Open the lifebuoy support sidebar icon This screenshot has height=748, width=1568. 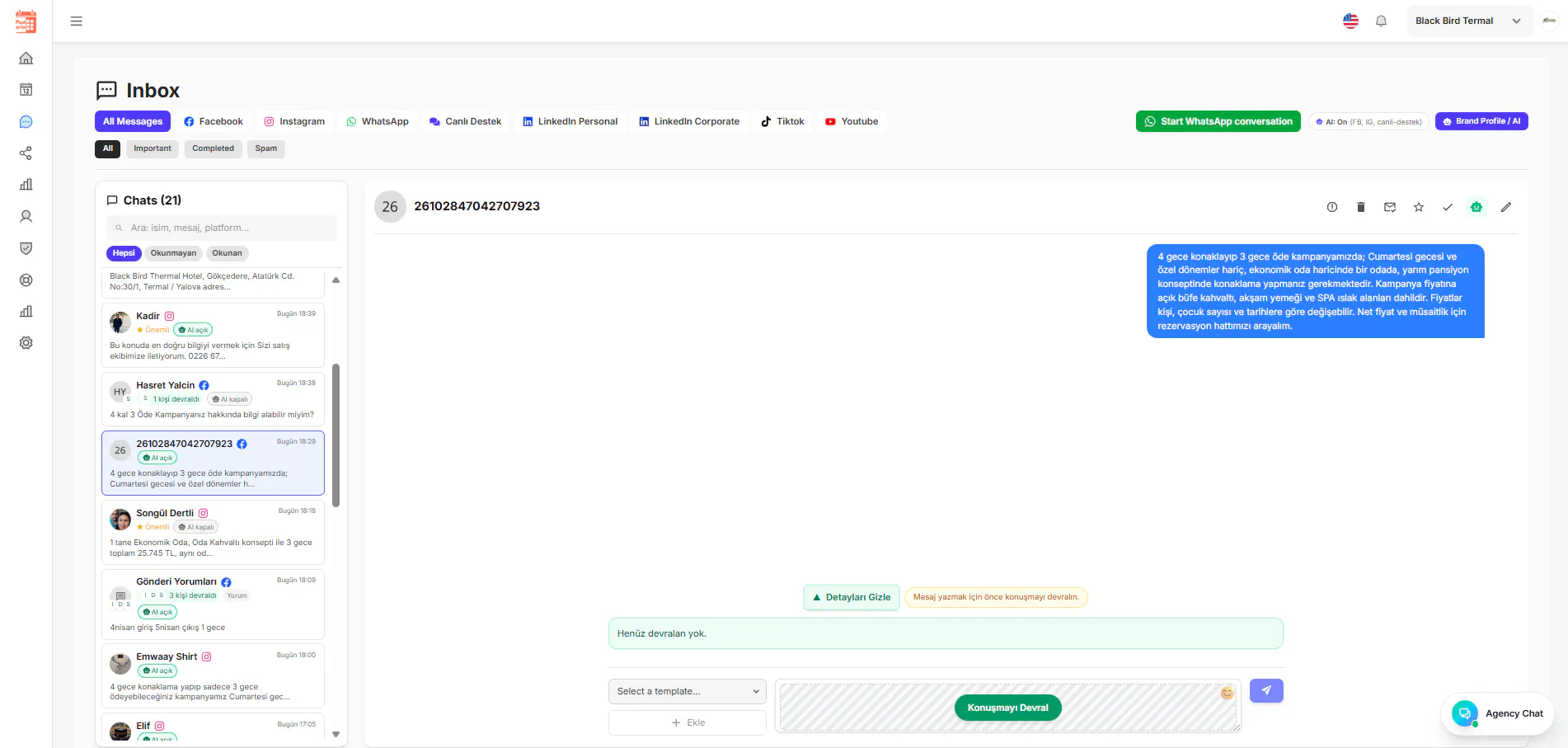(26, 280)
